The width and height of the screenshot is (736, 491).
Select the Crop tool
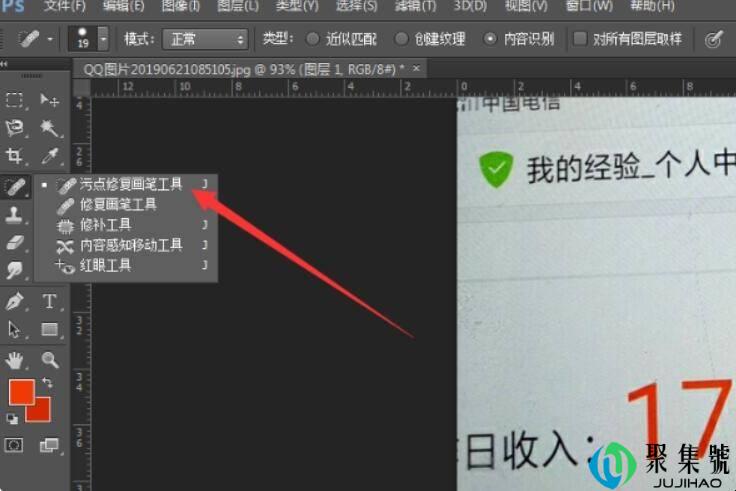[x=15, y=156]
